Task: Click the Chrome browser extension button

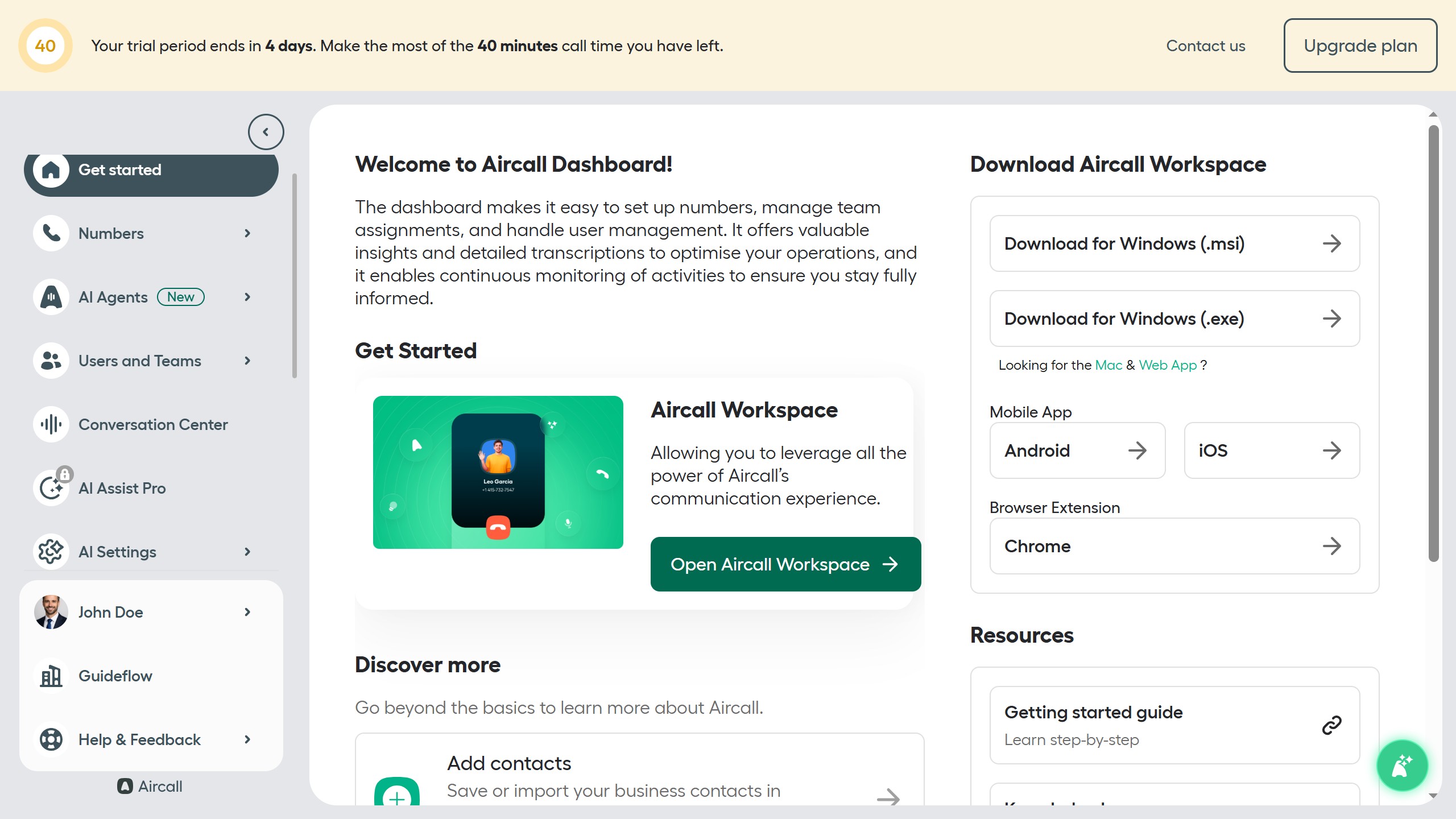Action: tap(1174, 546)
